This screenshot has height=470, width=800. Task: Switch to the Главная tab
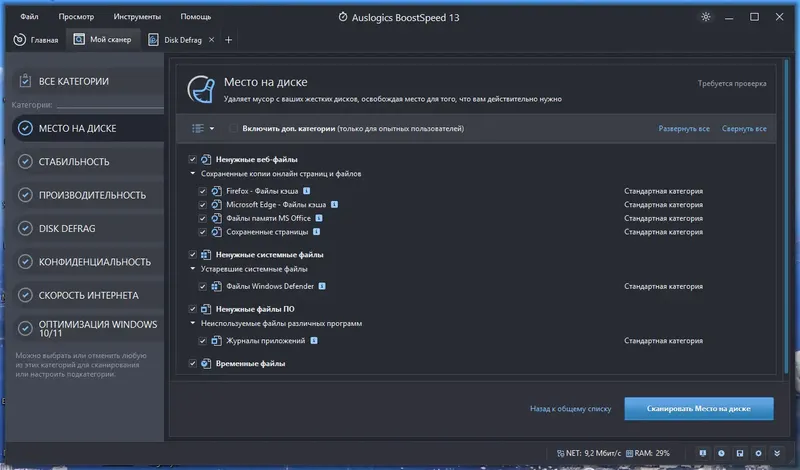click(x=36, y=40)
